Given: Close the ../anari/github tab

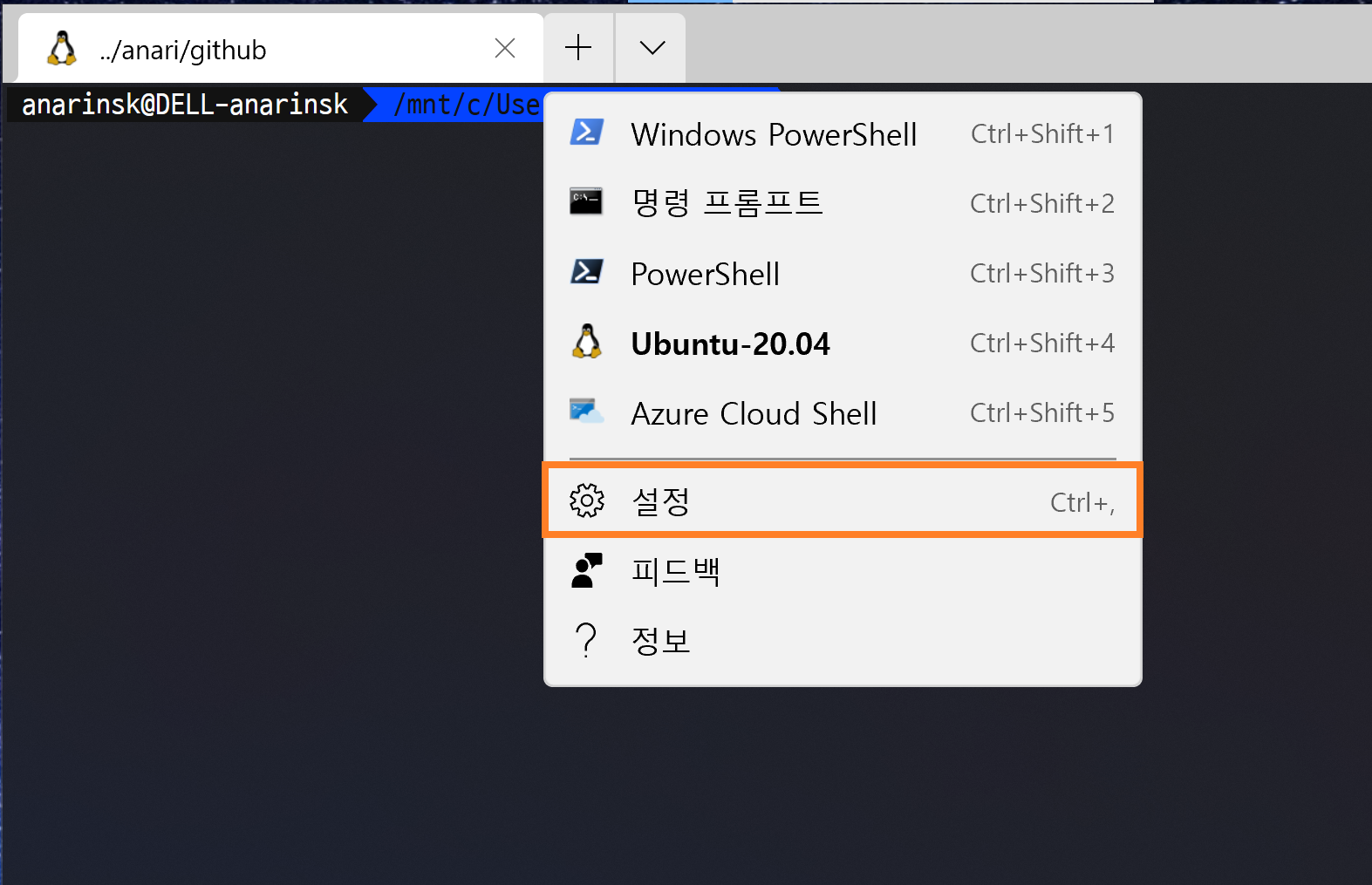Looking at the screenshot, I should tap(505, 48).
